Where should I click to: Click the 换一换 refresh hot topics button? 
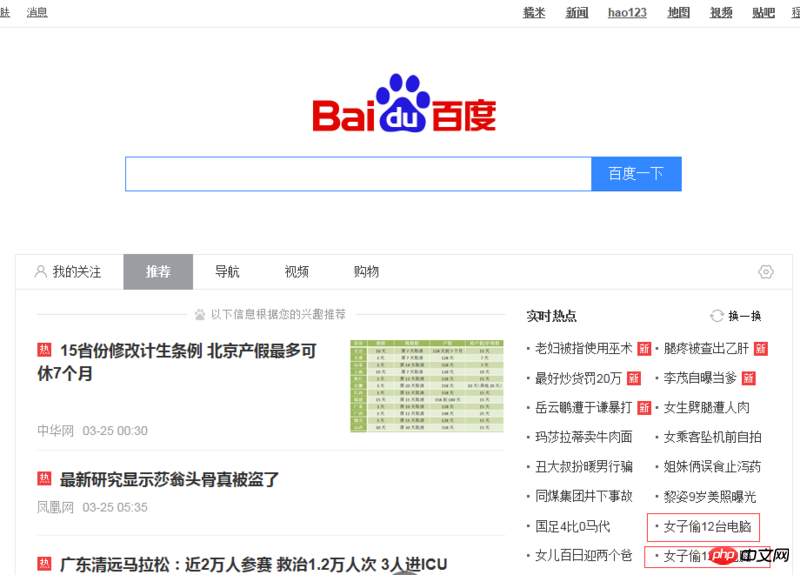[x=744, y=316]
